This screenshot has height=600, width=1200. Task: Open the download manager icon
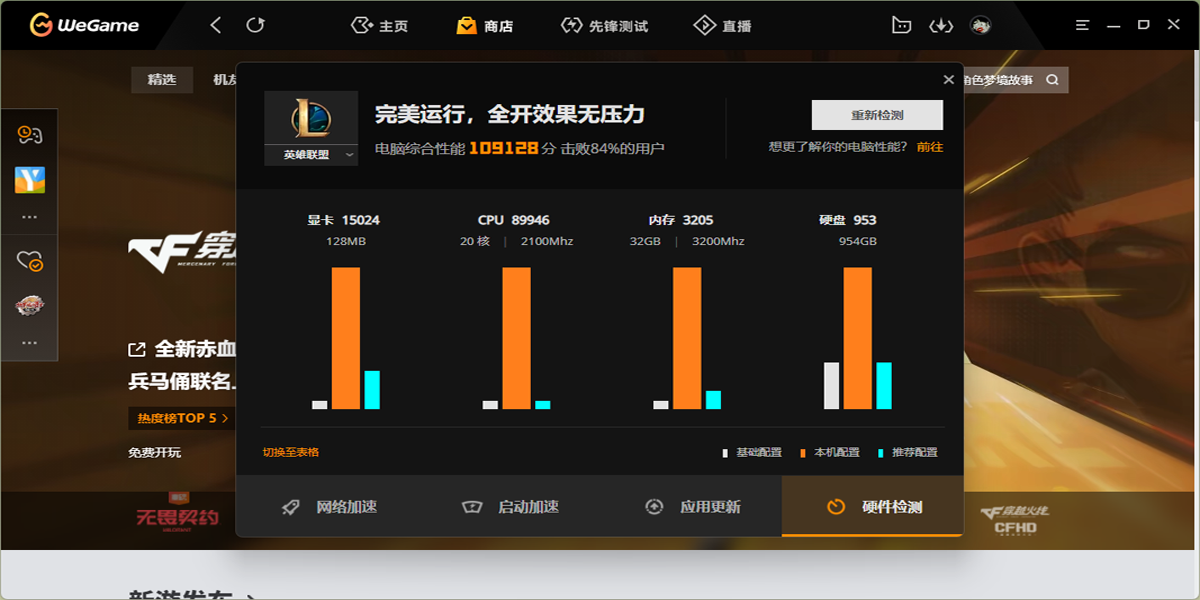coord(940,25)
